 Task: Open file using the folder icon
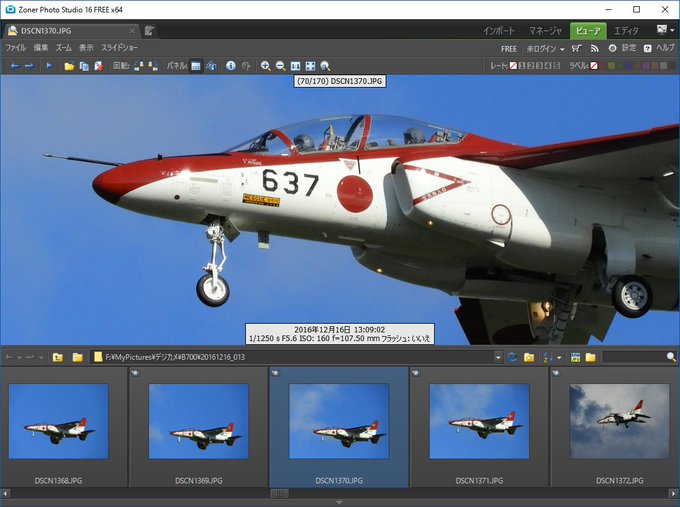(69, 66)
